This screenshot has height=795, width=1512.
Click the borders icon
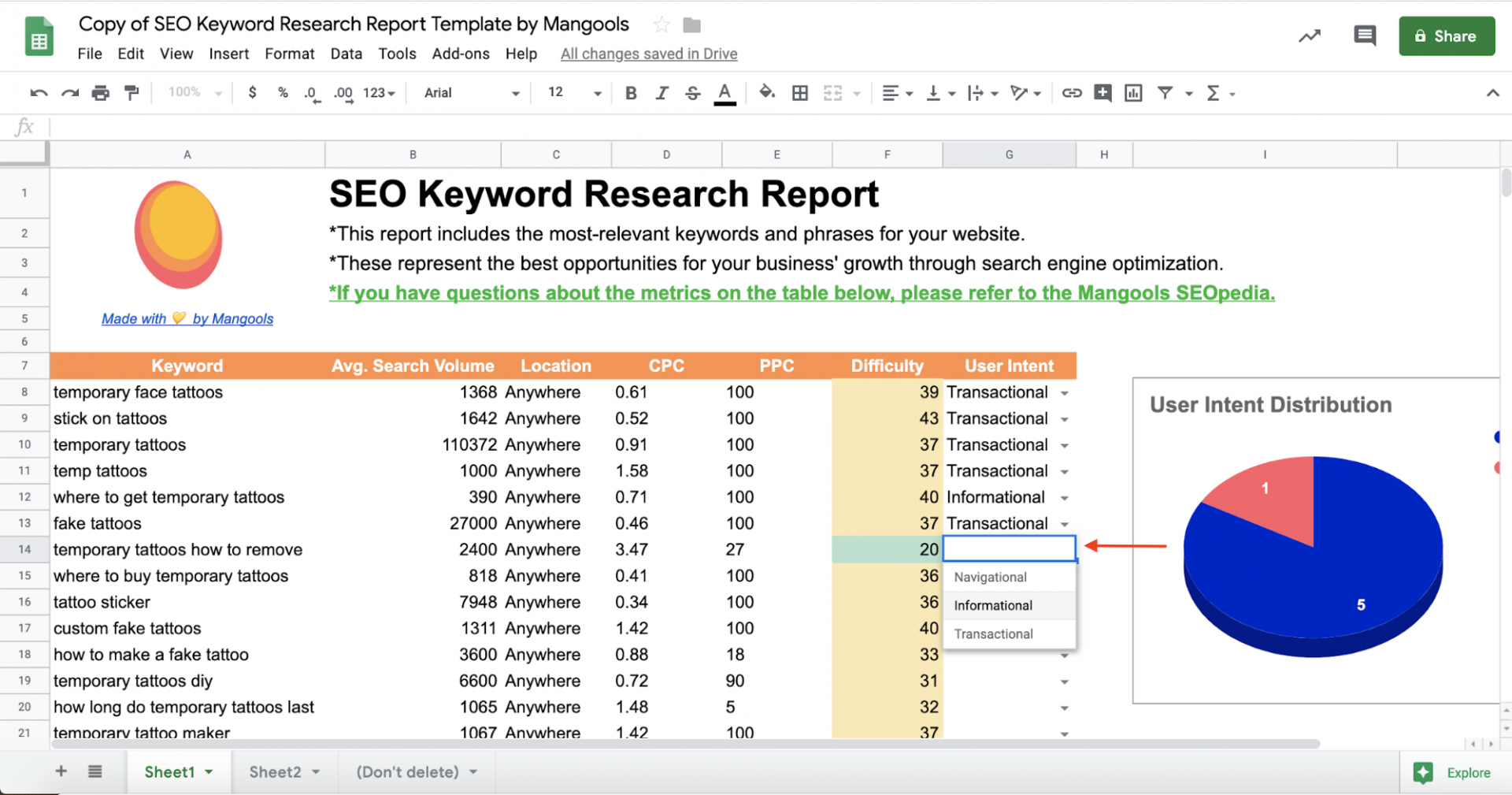(x=800, y=93)
